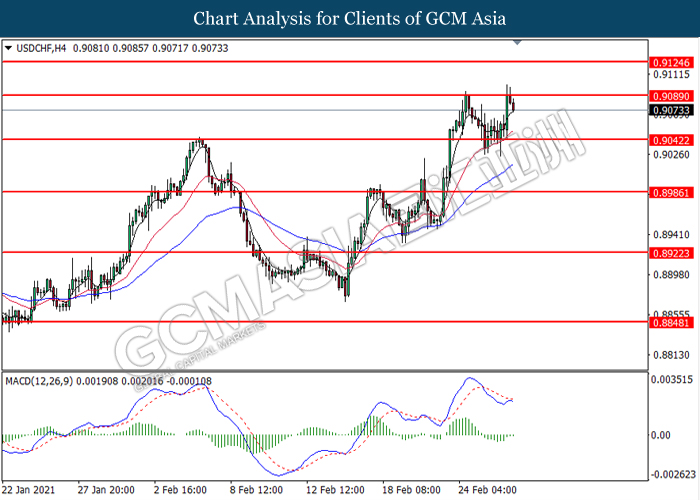Click the 0.88980 price scale value
The width and height of the screenshot is (700, 500).
tap(671, 275)
